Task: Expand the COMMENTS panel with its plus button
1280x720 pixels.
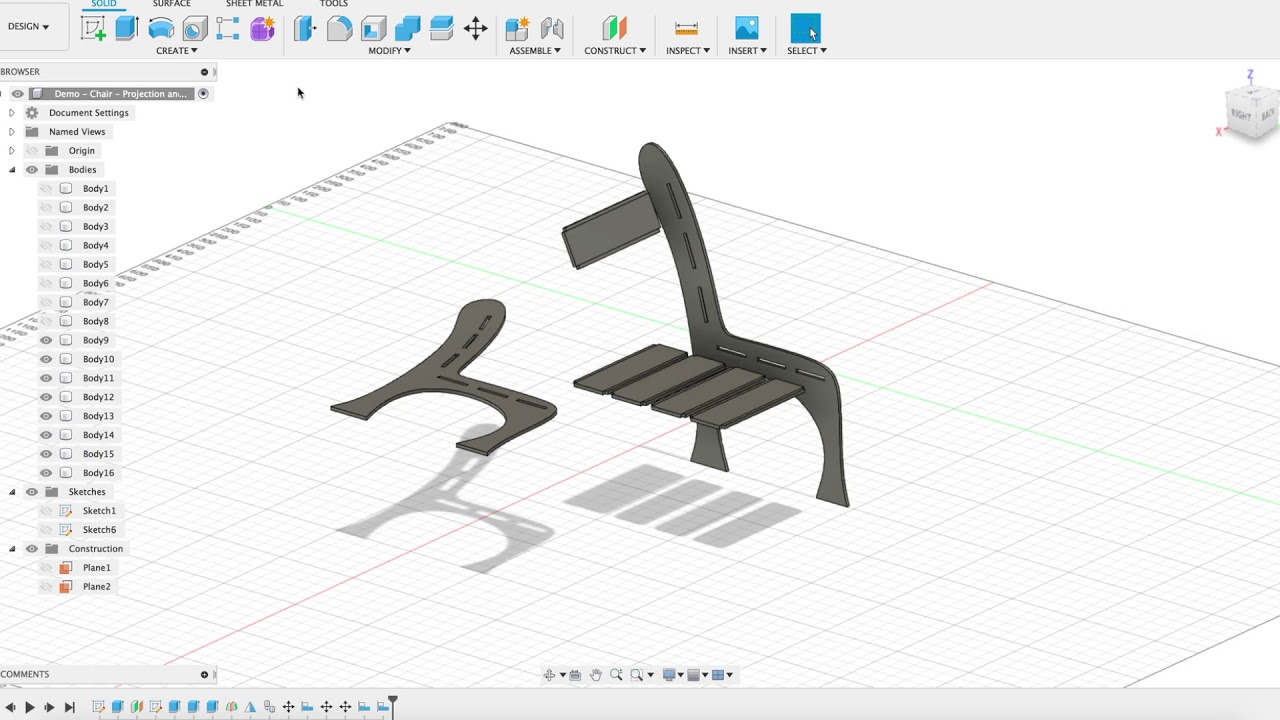Action: [x=204, y=675]
